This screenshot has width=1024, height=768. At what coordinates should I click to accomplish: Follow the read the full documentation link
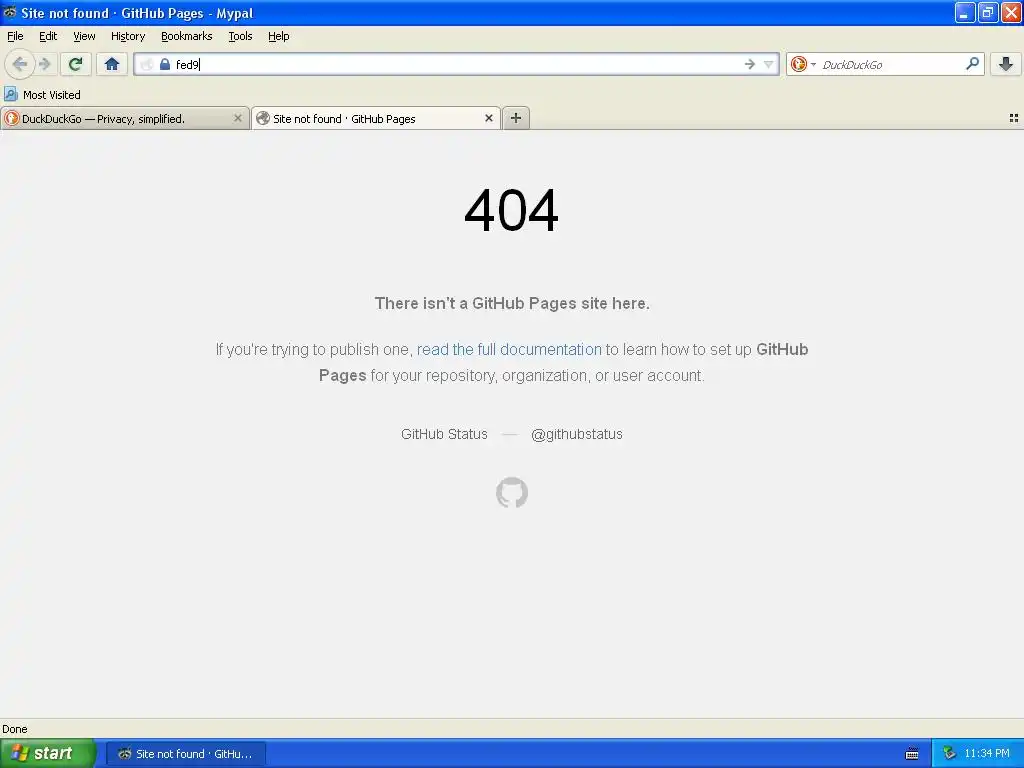tap(509, 349)
